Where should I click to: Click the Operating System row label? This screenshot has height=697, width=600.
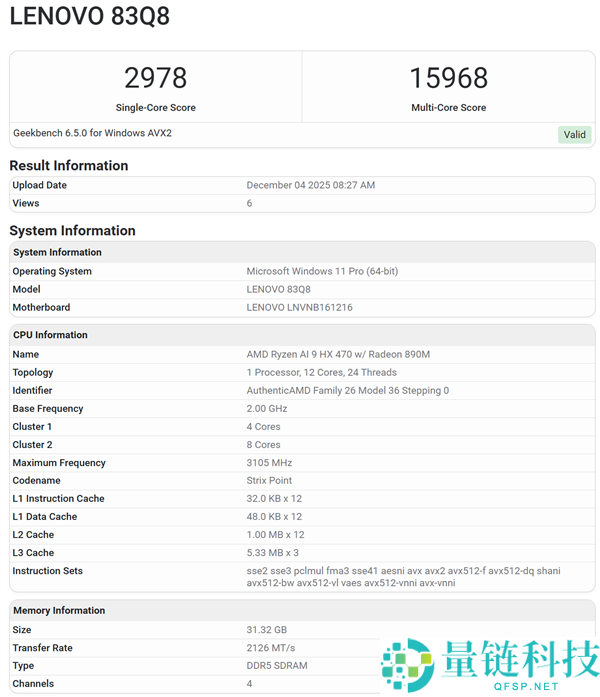click(52, 271)
